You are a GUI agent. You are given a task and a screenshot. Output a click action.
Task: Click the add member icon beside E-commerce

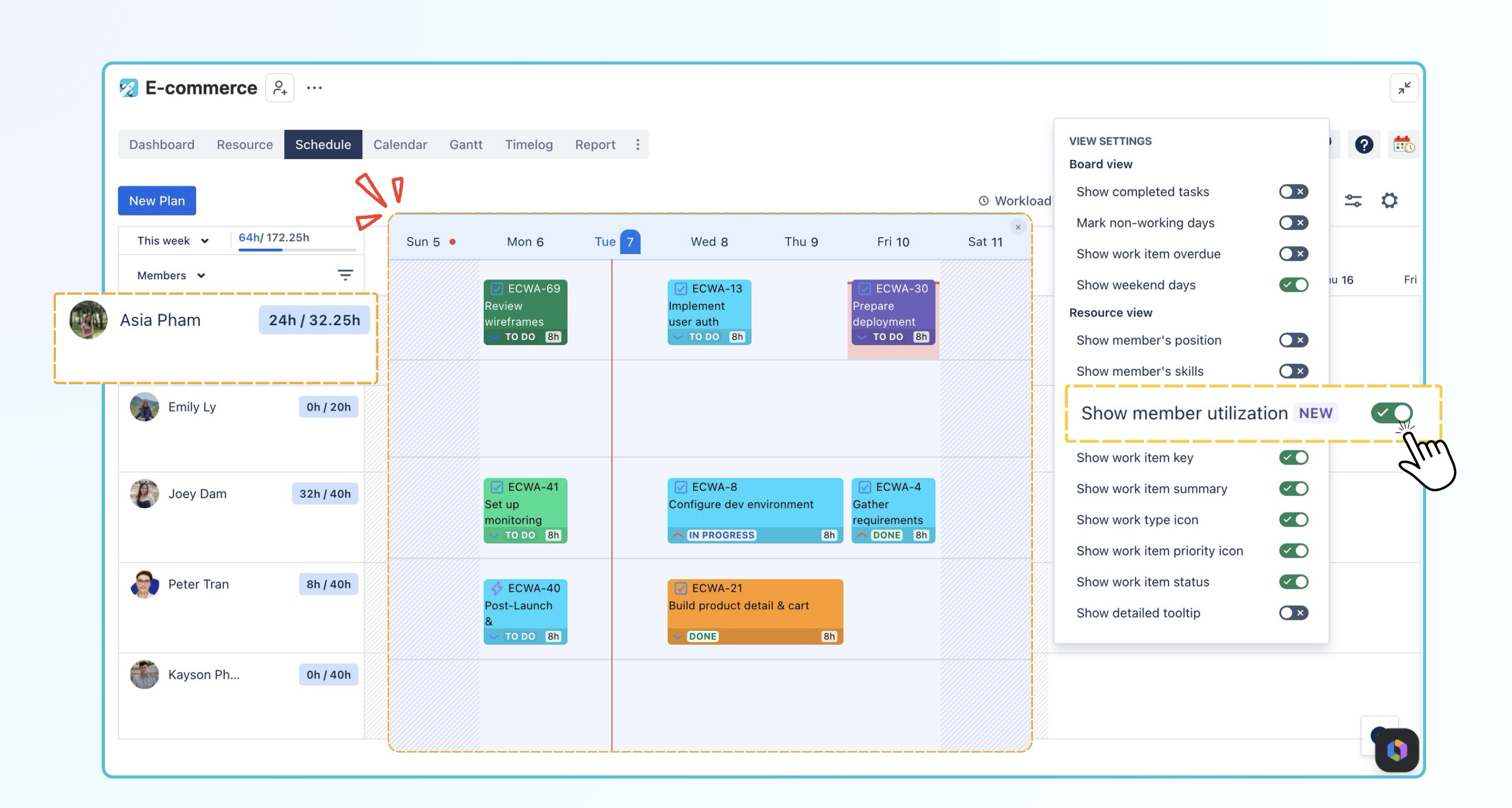click(x=279, y=88)
